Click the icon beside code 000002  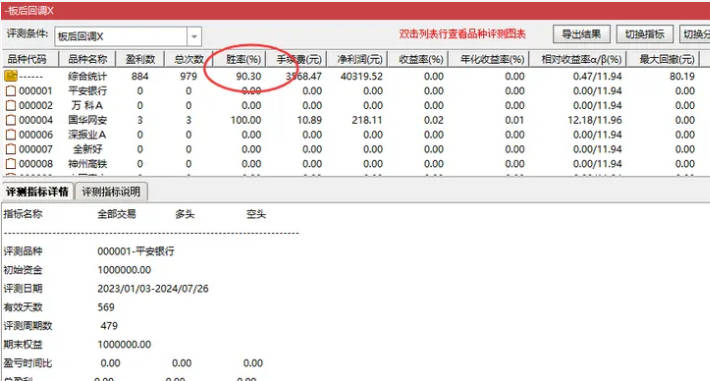(10, 106)
